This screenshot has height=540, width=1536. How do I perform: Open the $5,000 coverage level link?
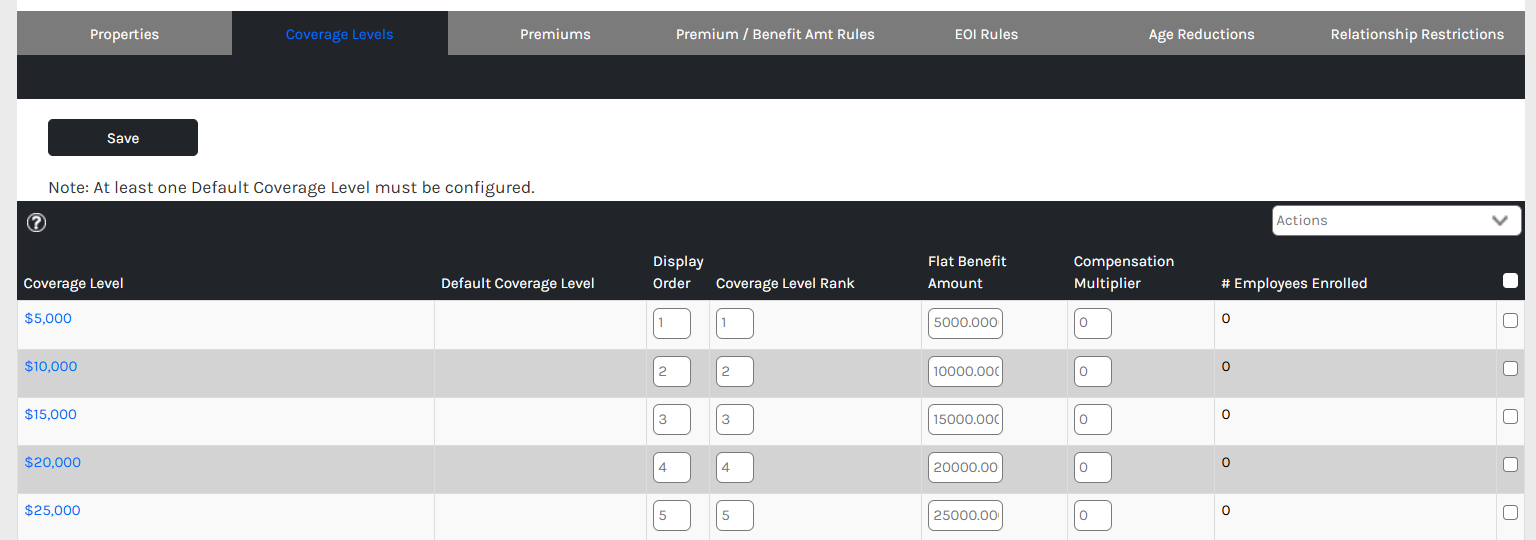coord(48,319)
